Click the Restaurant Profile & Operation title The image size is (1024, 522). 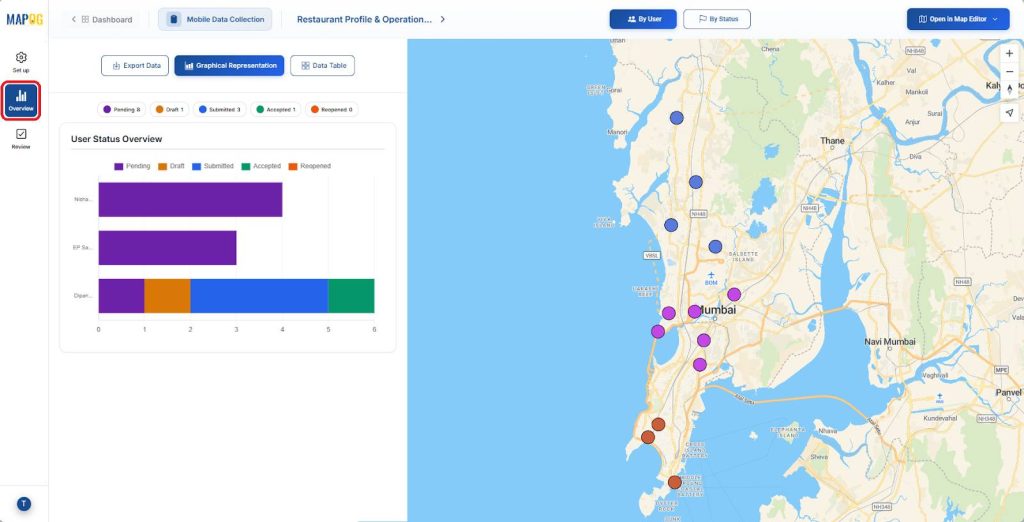[x=364, y=20]
